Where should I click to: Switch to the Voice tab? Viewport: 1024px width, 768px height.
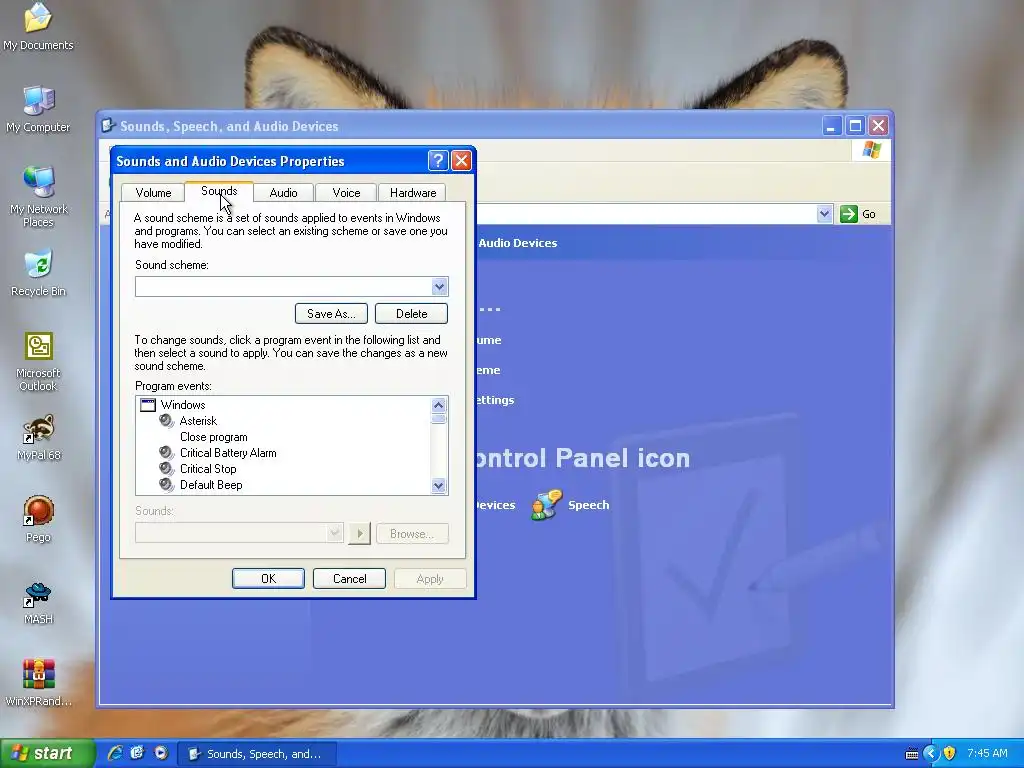(x=346, y=193)
